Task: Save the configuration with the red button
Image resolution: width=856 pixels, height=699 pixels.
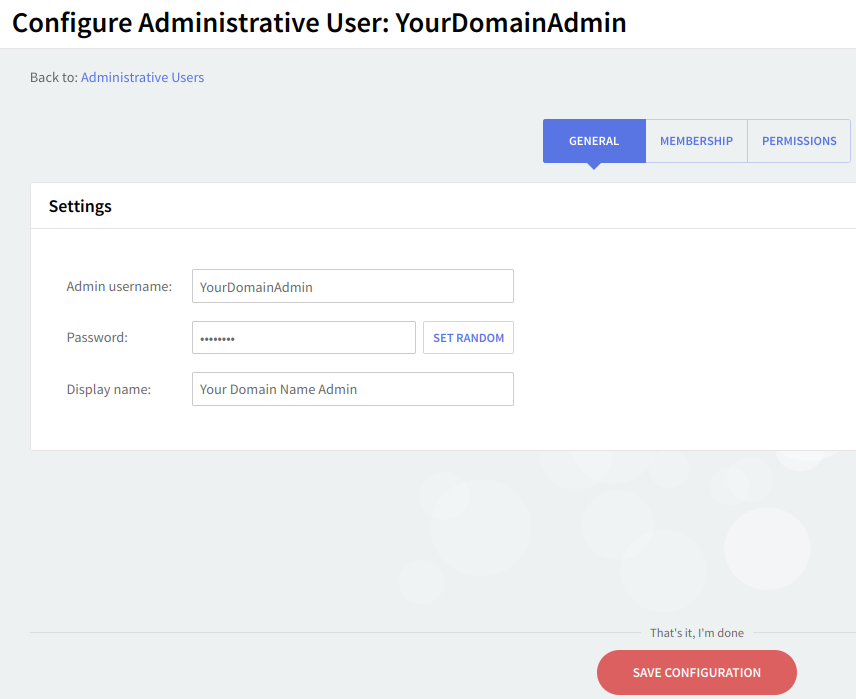Action: click(696, 673)
